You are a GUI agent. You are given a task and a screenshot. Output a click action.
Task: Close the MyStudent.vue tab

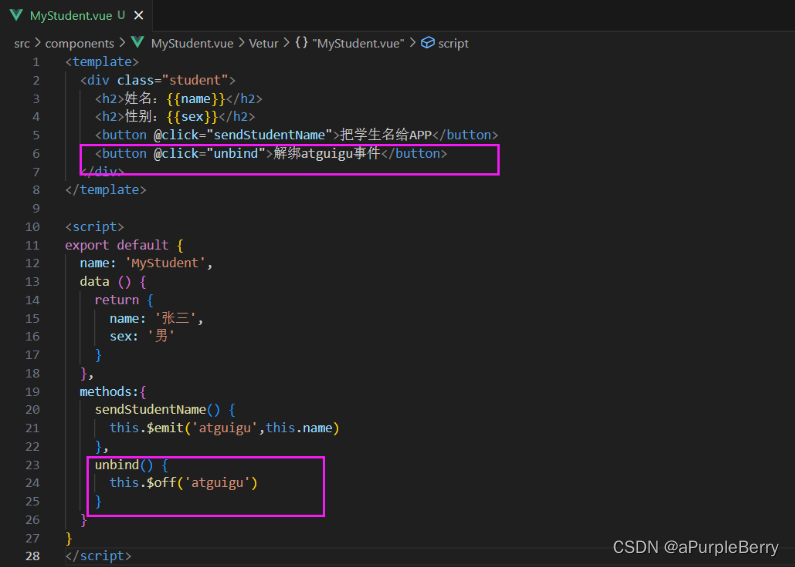(138, 16)
